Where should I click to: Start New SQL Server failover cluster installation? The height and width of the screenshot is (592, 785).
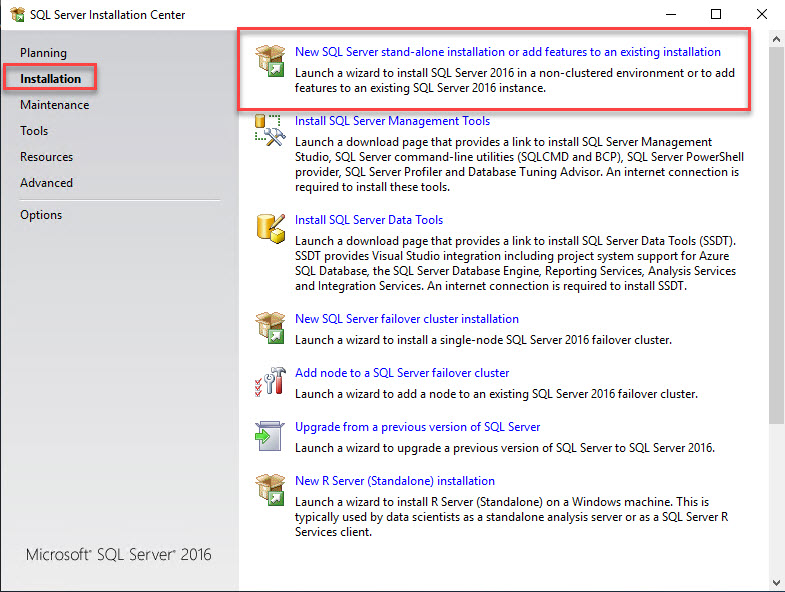point(407,319)
